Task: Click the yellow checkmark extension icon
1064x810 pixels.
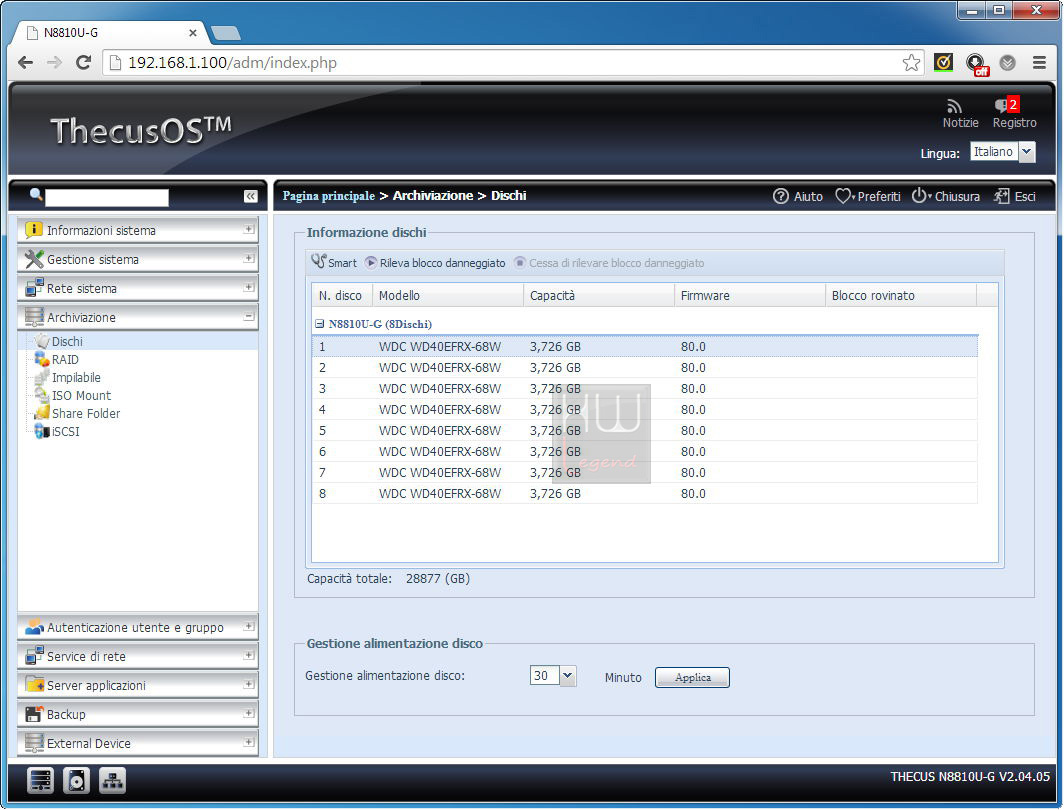Action: [943, 62]
